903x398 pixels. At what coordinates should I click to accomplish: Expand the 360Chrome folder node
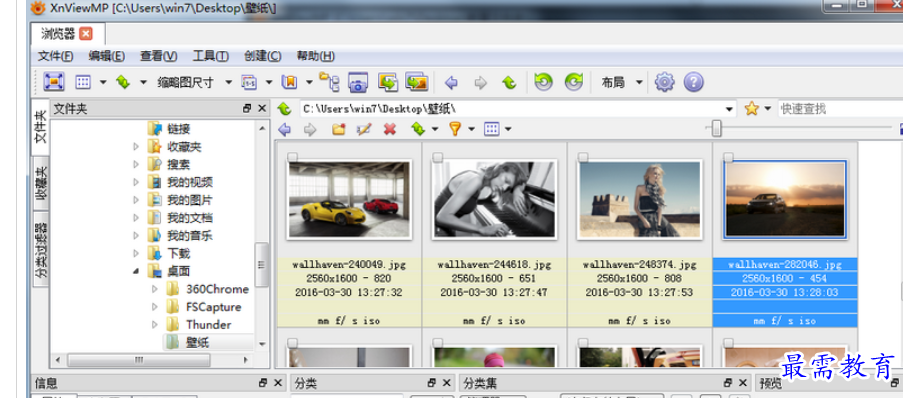154,289
